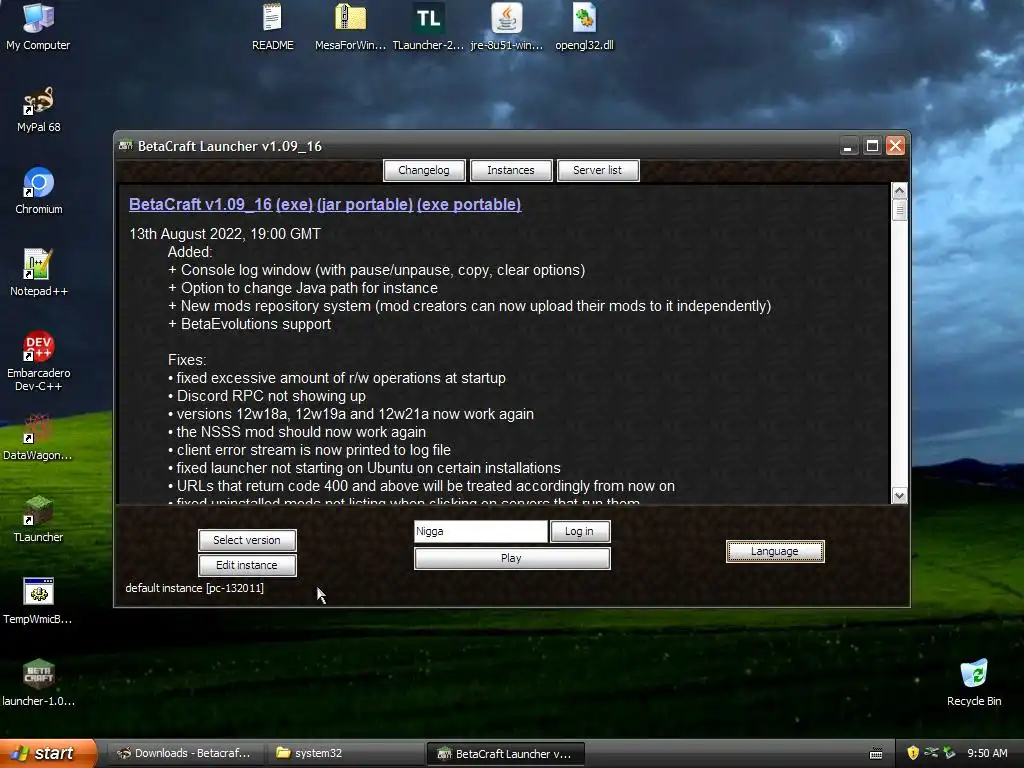
Task: Click the BetaEvolutions support line
Action: [x=249, y=324]
